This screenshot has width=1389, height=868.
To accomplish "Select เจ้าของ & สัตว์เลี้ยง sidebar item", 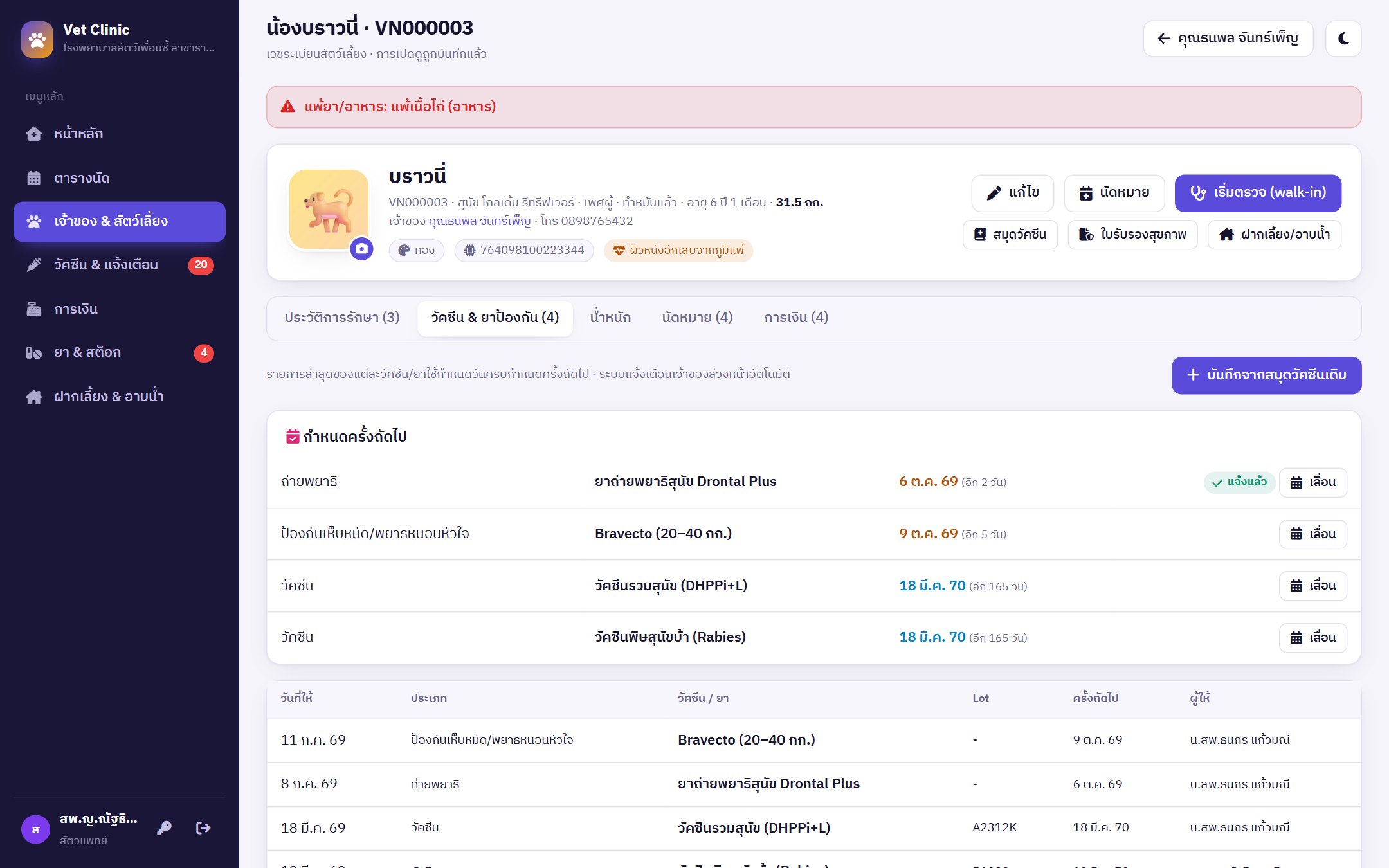I will [x=120, y=222].
